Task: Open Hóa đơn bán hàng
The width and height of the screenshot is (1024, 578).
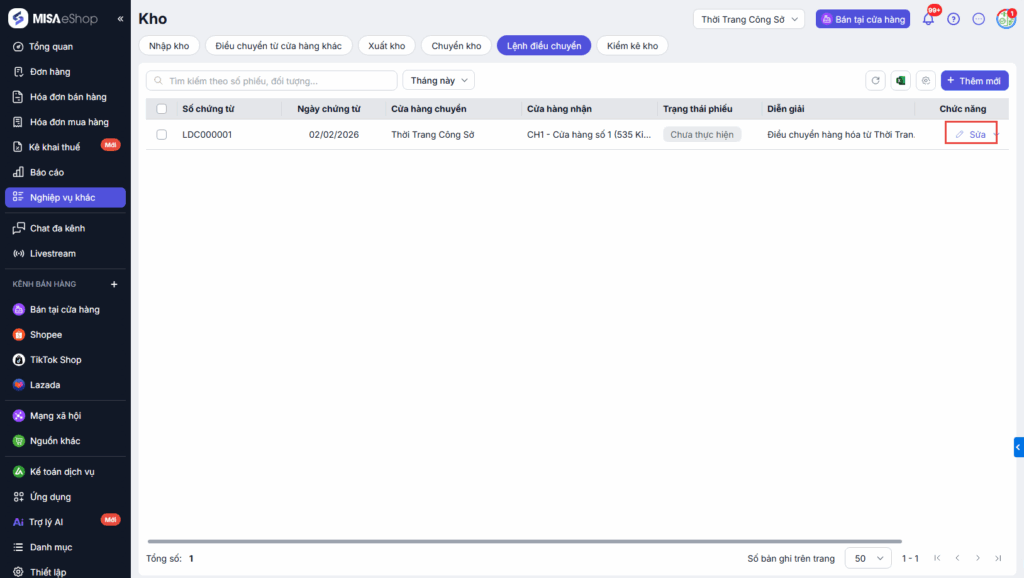Action: 68,97
